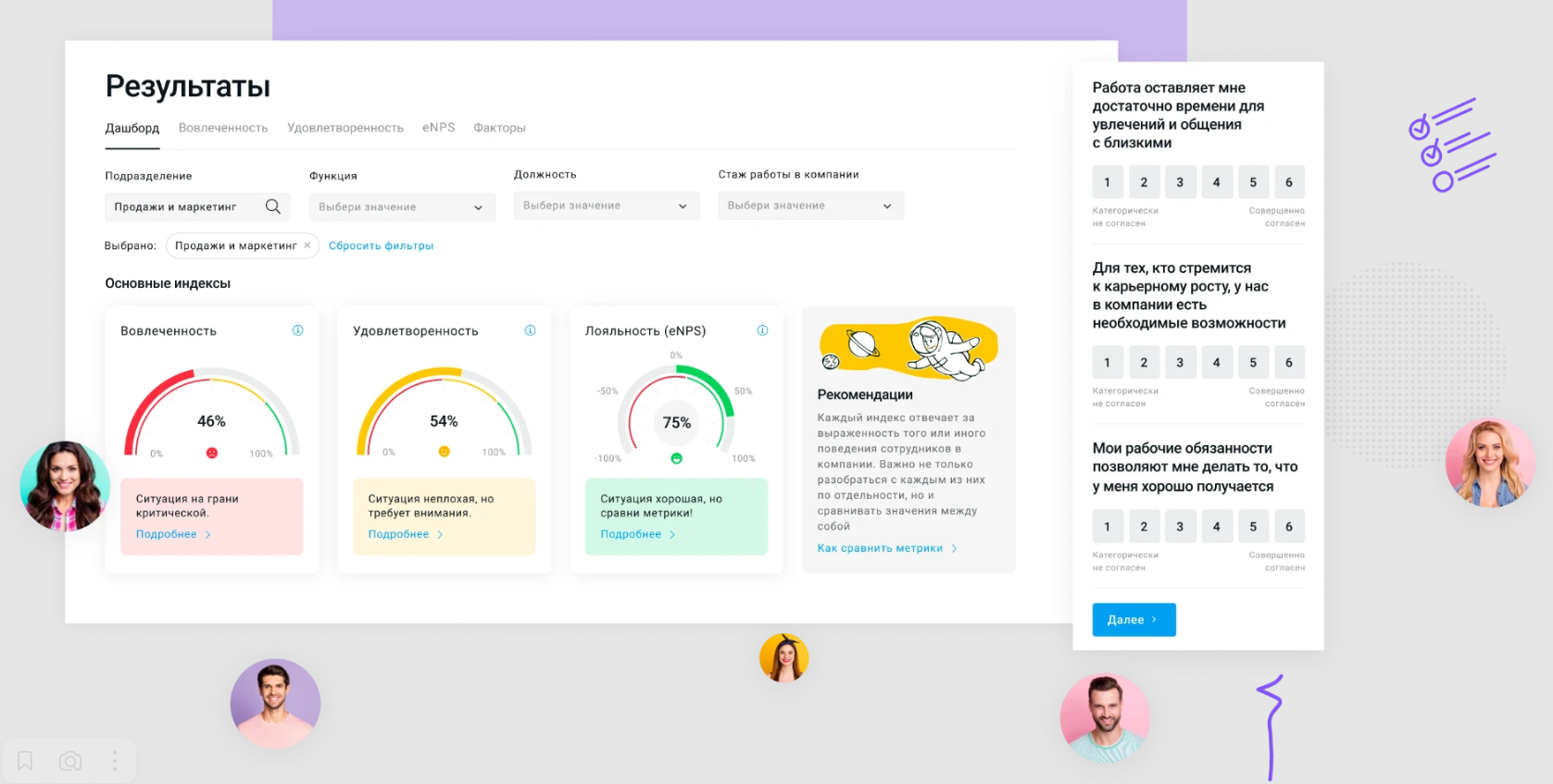Click the 'Ситуация неплохая, но требует внимания.' message
The height and width of the screenshot is (784, 1553).
tap(431, 505)
